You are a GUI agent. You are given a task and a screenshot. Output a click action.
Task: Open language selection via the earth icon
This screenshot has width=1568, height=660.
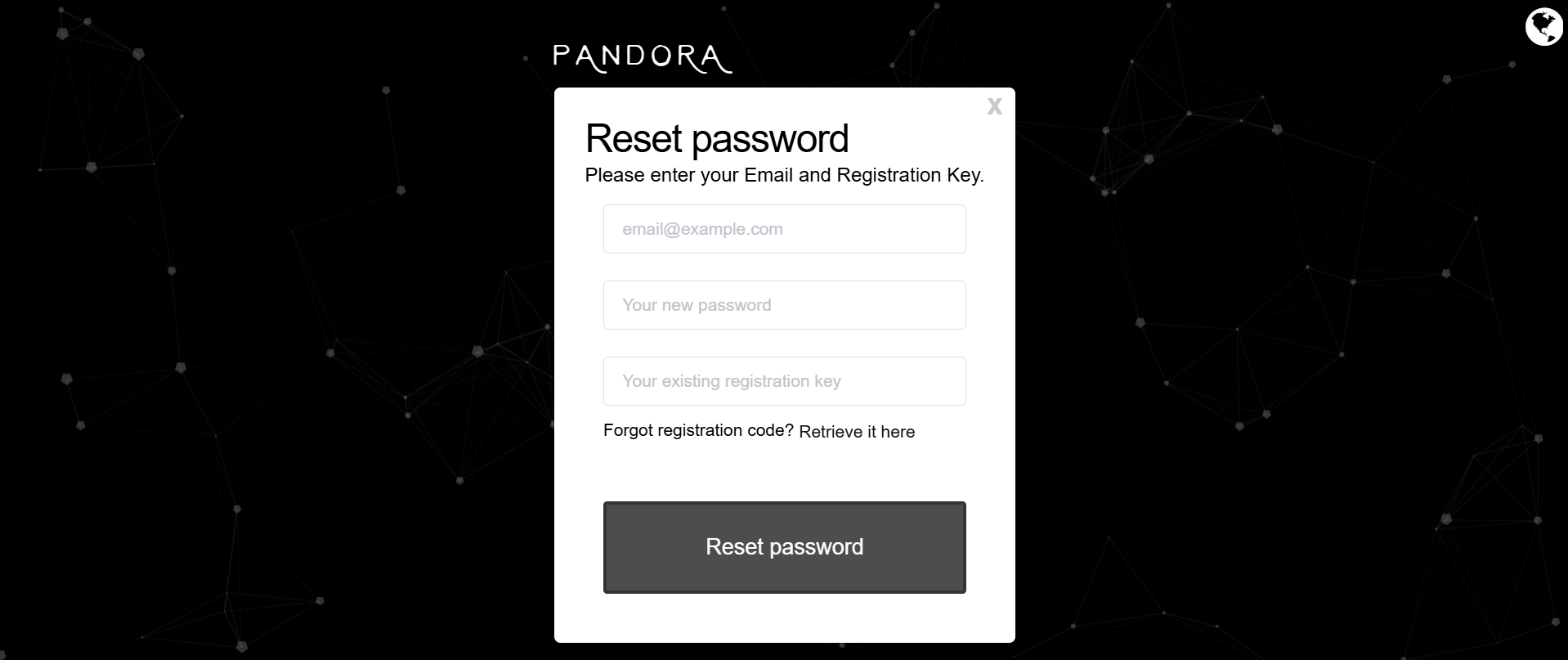pyautogui.click(x=1543, y=27)
